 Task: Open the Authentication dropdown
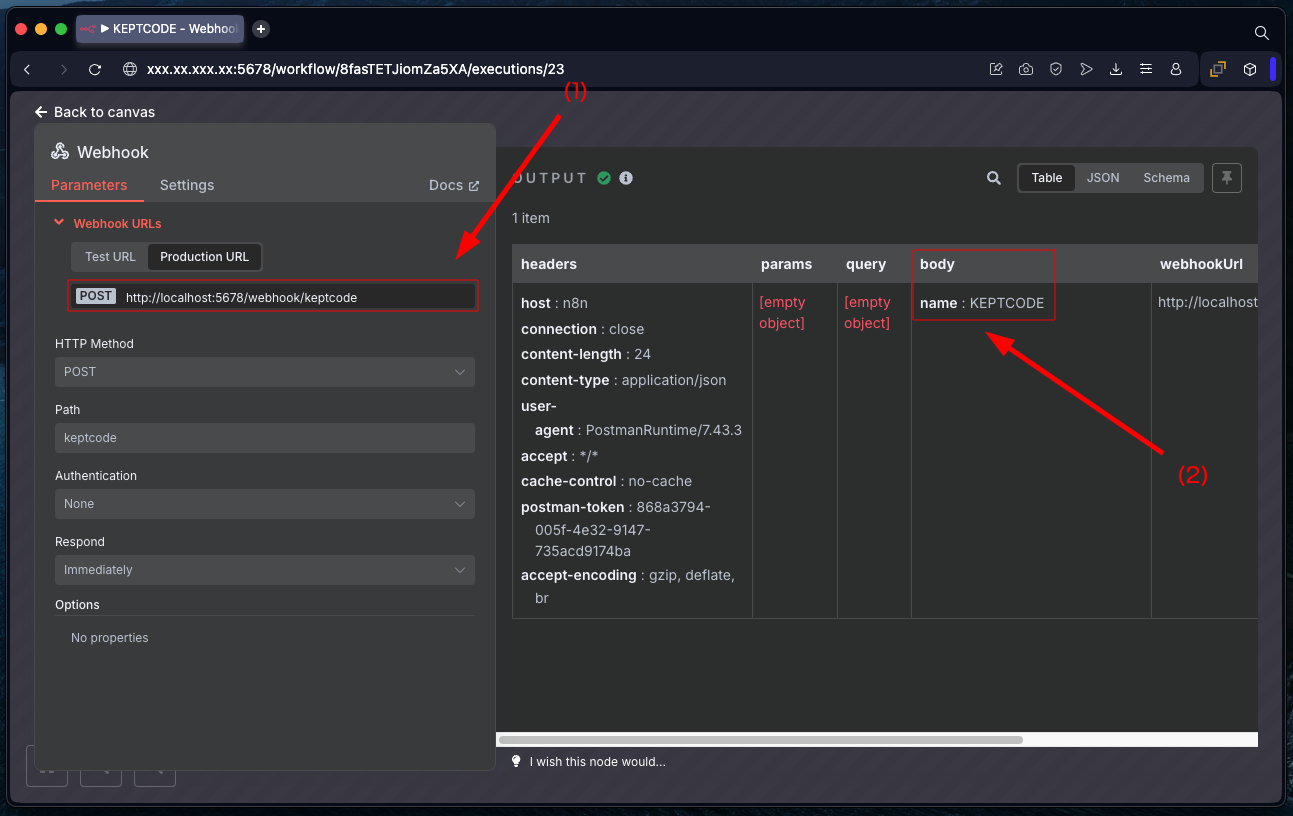click(x=264, y=504)
